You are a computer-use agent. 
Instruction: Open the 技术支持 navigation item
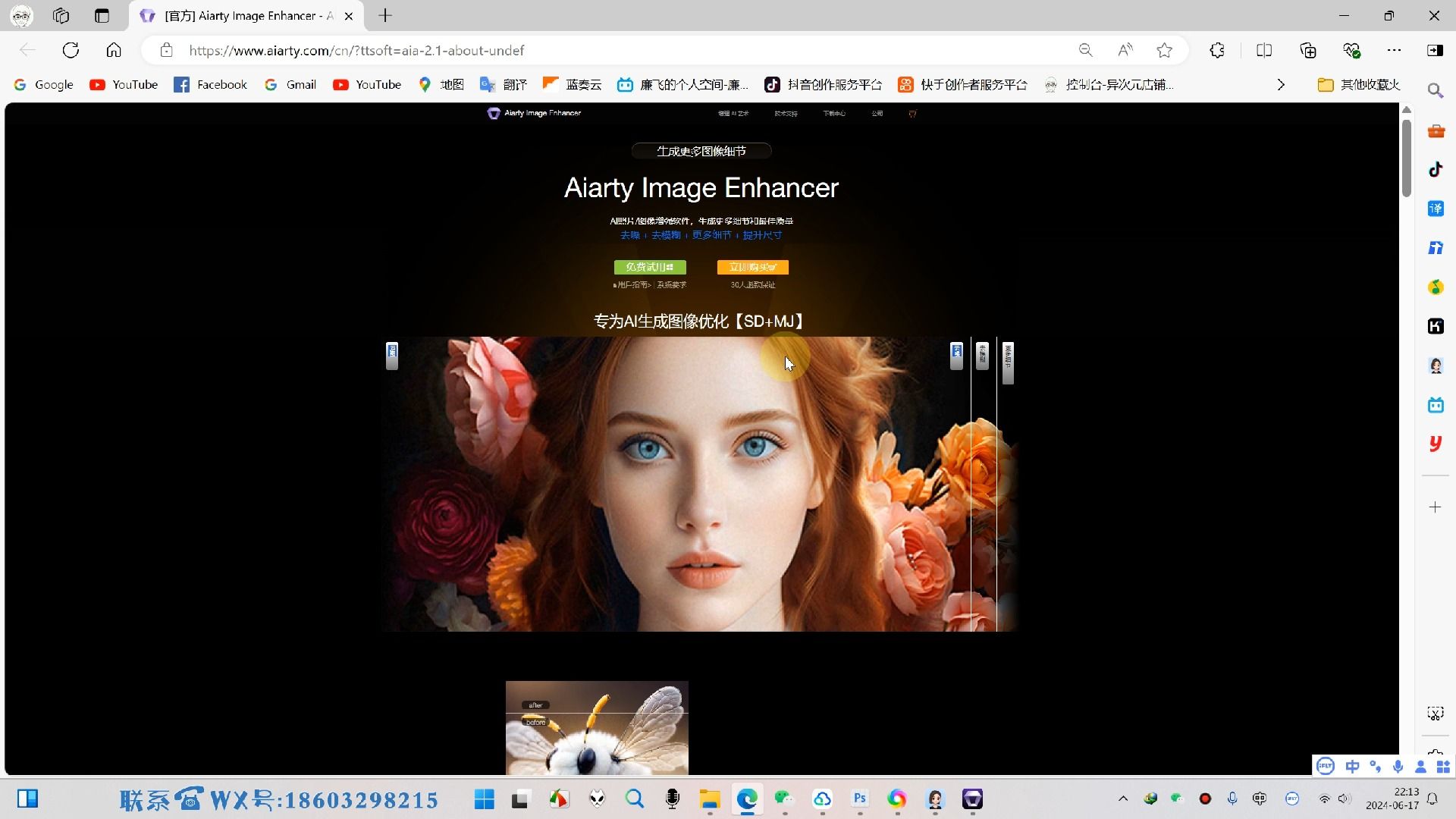tap(786, 114)
